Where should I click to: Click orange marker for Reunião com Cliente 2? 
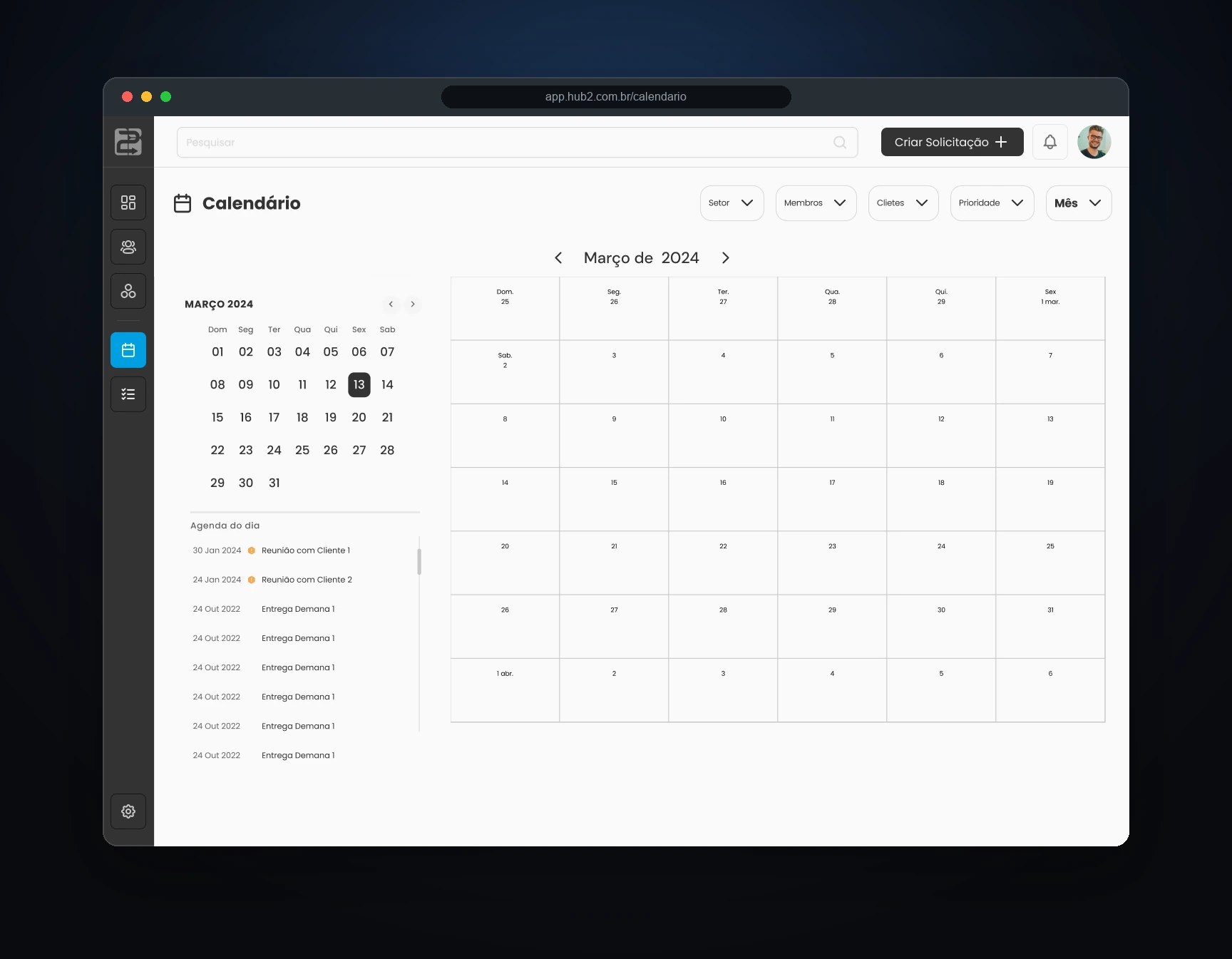[x=251, y=580]
